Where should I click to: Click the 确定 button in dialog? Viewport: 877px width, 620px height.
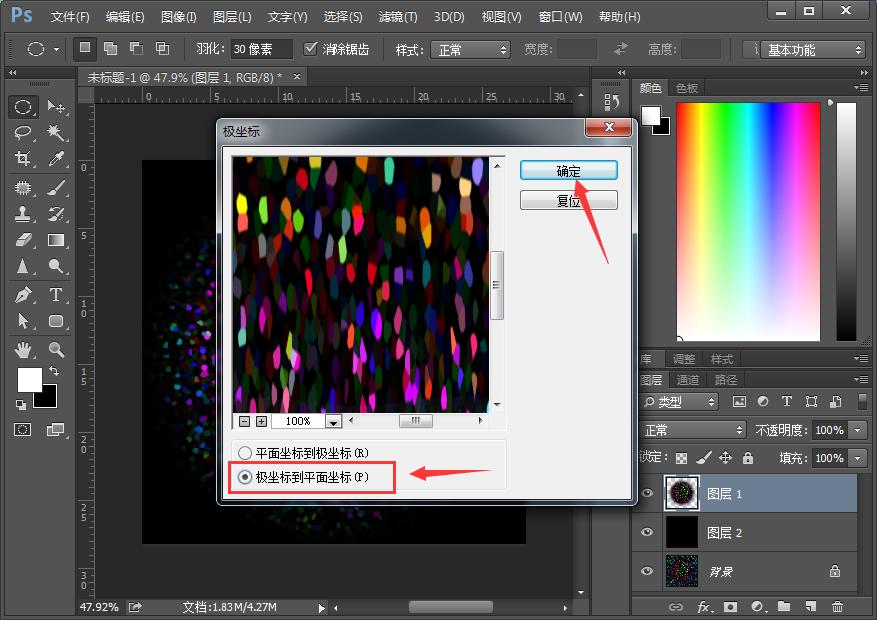(568, 171)
